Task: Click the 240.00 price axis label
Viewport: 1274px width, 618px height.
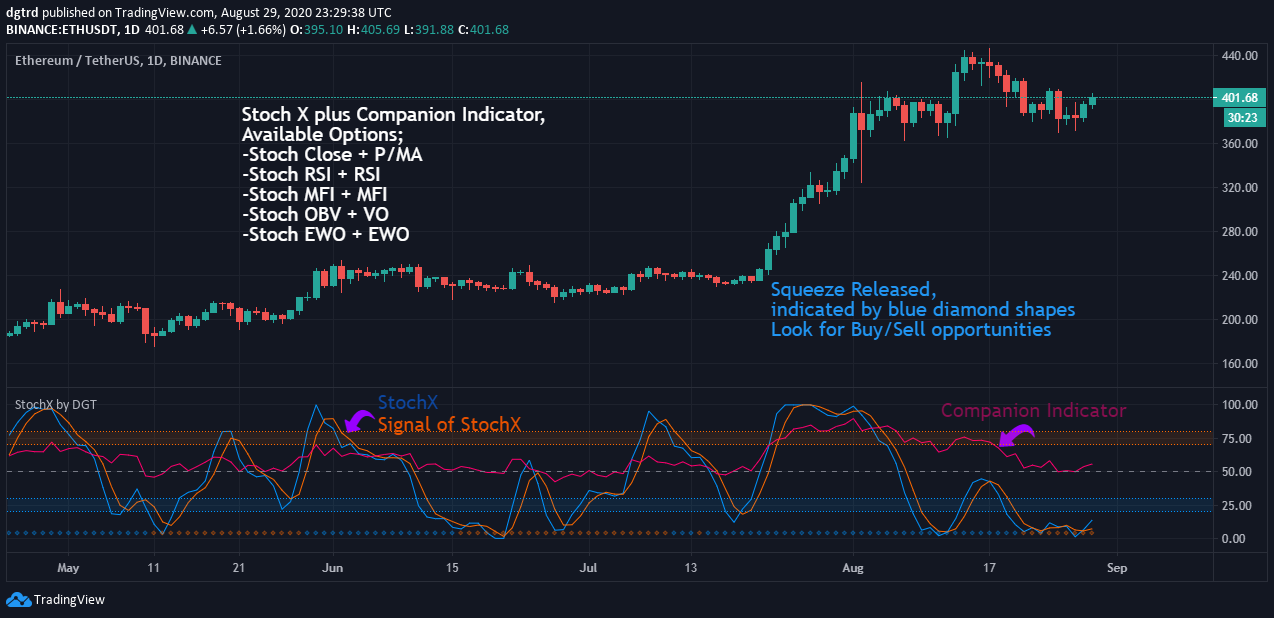Action: coord(1239,276)
